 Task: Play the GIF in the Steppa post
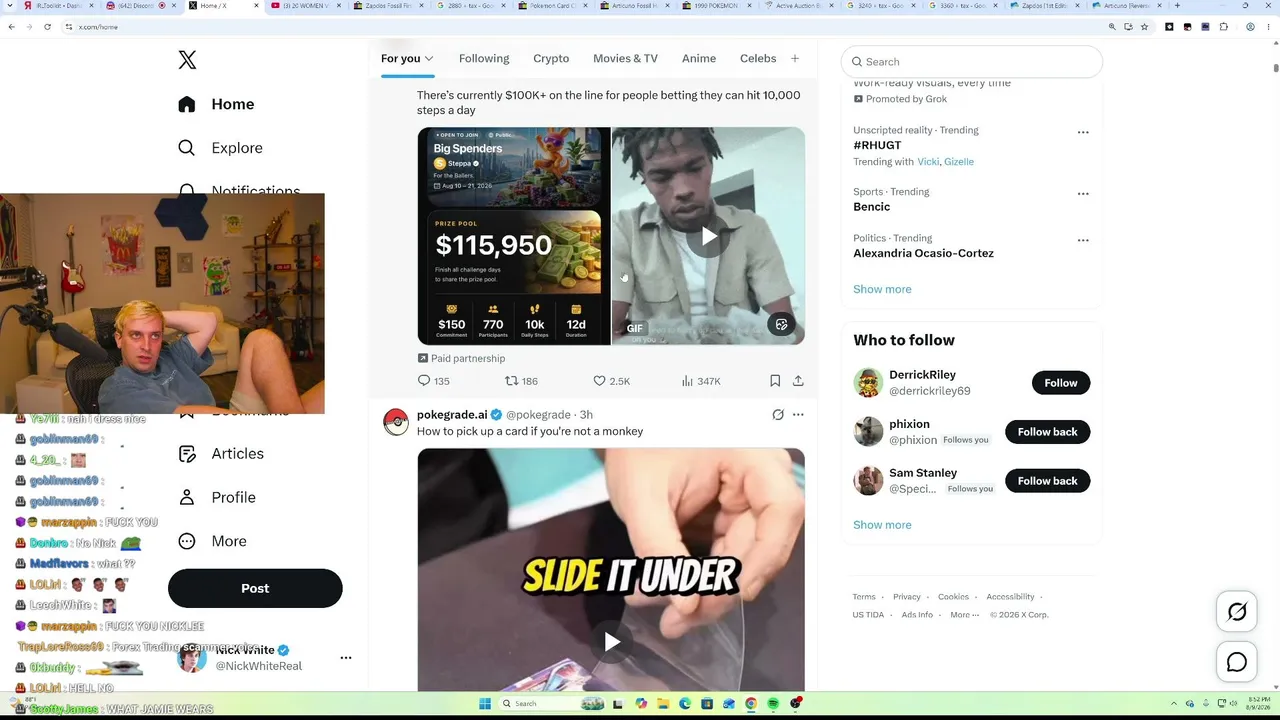pos(709,237)
